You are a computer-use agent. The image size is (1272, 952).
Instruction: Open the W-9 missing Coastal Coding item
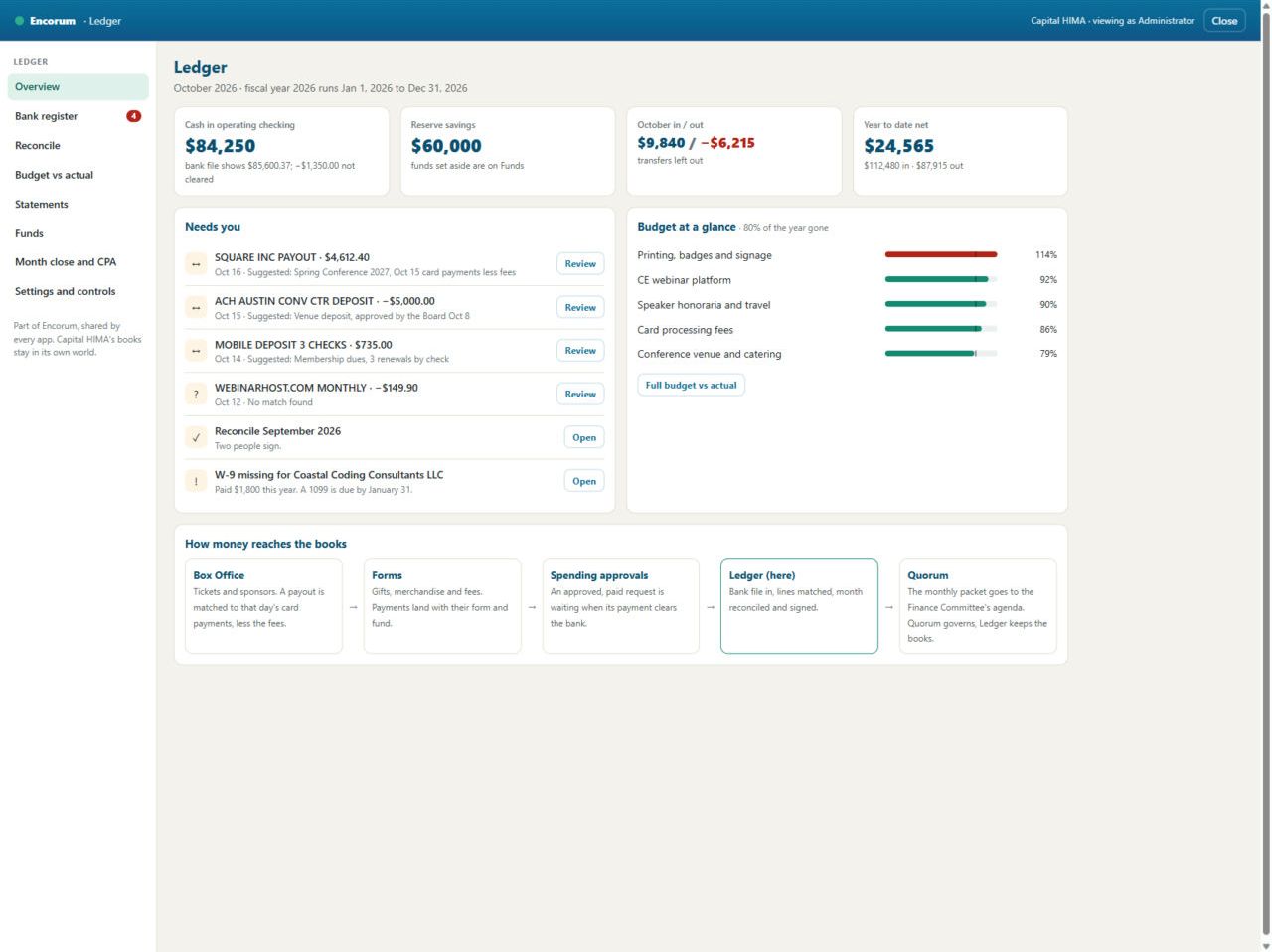pos(584,481)
